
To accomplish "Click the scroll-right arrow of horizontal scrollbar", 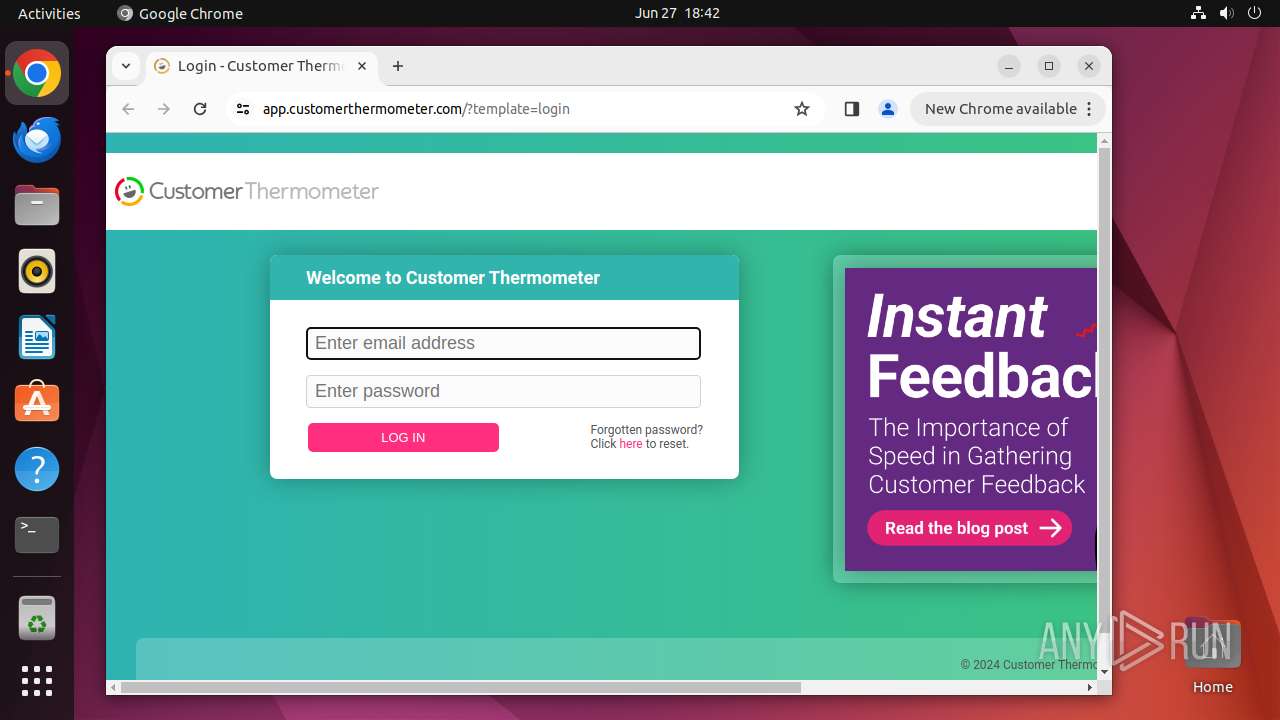I will pos(1090,687).
